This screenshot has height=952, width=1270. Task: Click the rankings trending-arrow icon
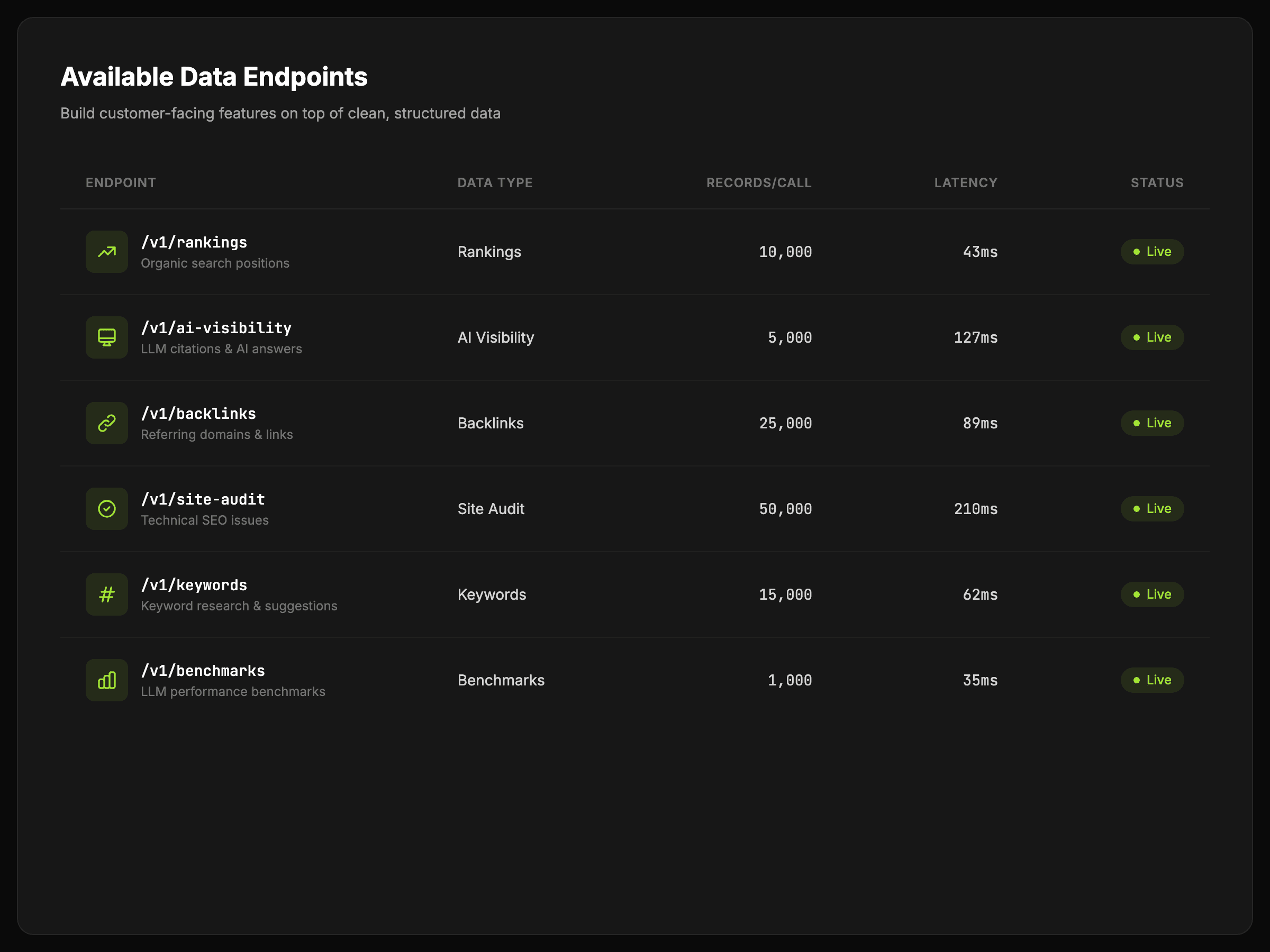click(x=107, y=252)
